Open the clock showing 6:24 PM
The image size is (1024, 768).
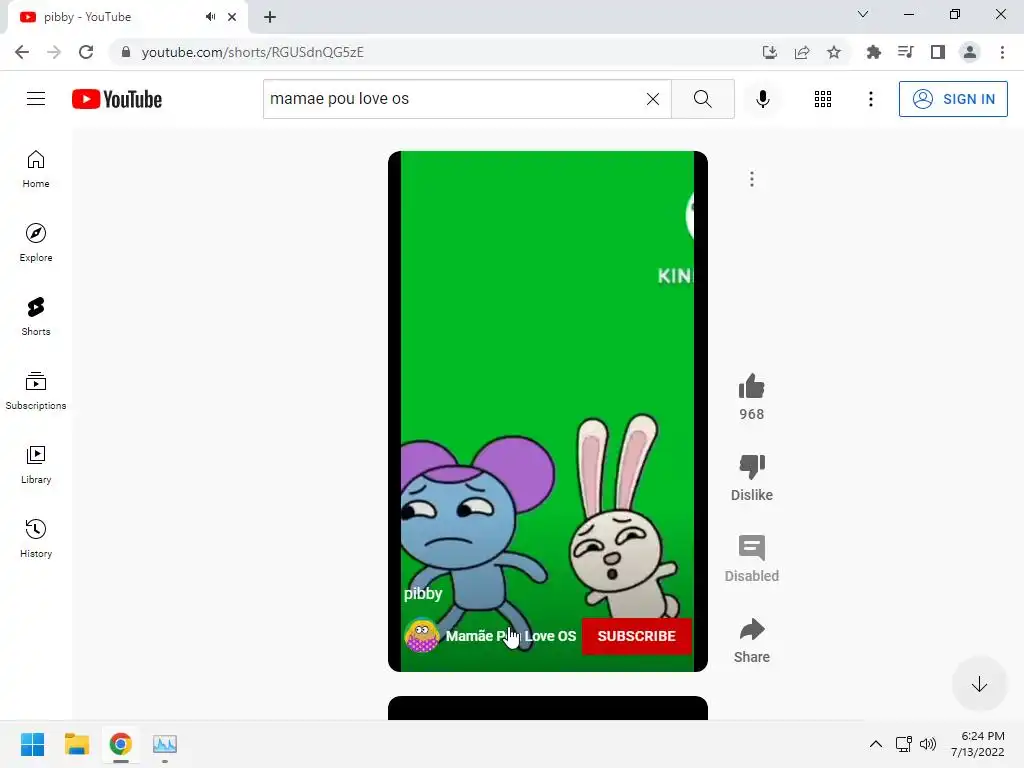(978, 744)
